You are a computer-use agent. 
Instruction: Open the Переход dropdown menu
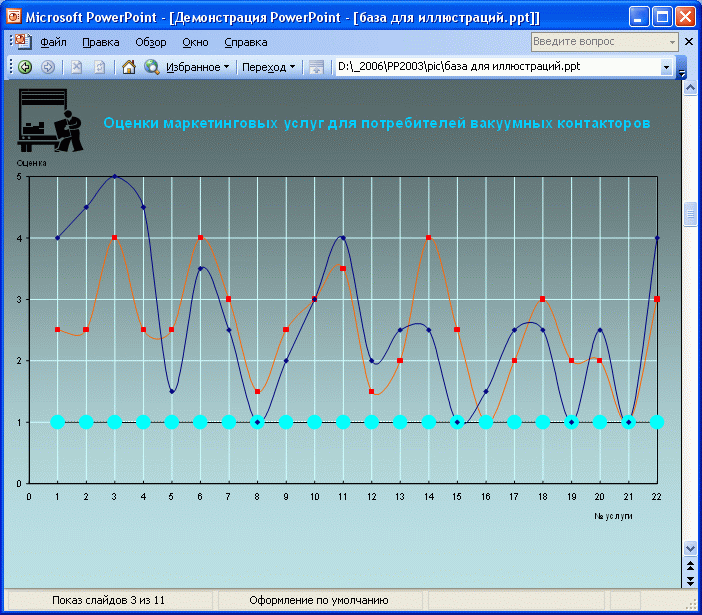(x=269, y=67)
